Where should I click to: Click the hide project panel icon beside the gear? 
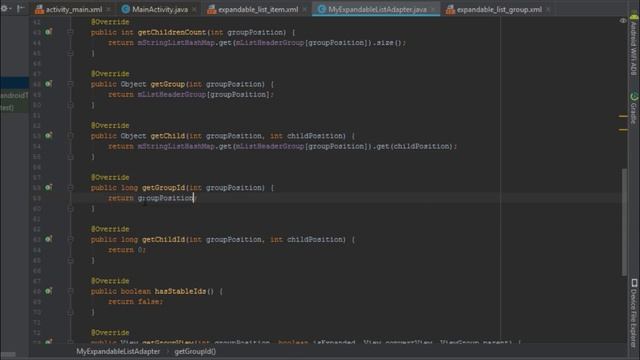[x=20, y=8]
